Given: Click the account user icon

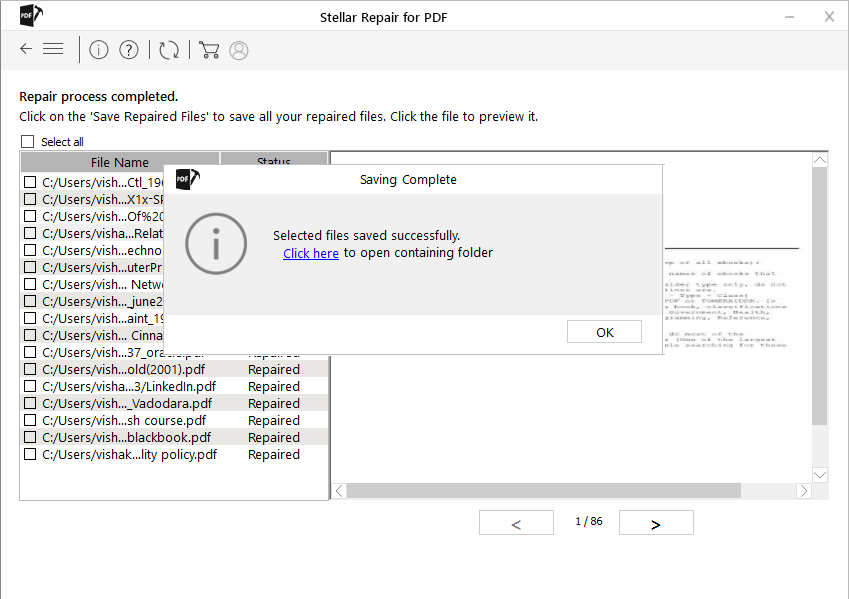Looking at the screenshot, I should pyautogui.click(x=239, y=50).
